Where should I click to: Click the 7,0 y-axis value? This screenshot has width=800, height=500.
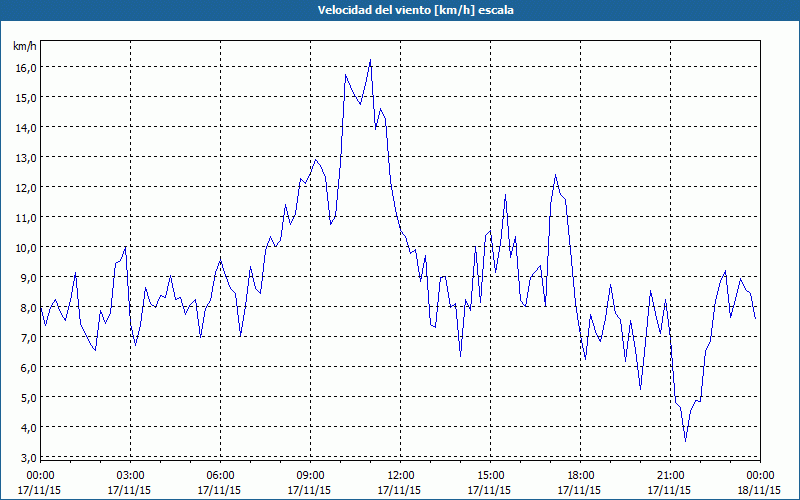pyautogui.click(x=29, y=338)
